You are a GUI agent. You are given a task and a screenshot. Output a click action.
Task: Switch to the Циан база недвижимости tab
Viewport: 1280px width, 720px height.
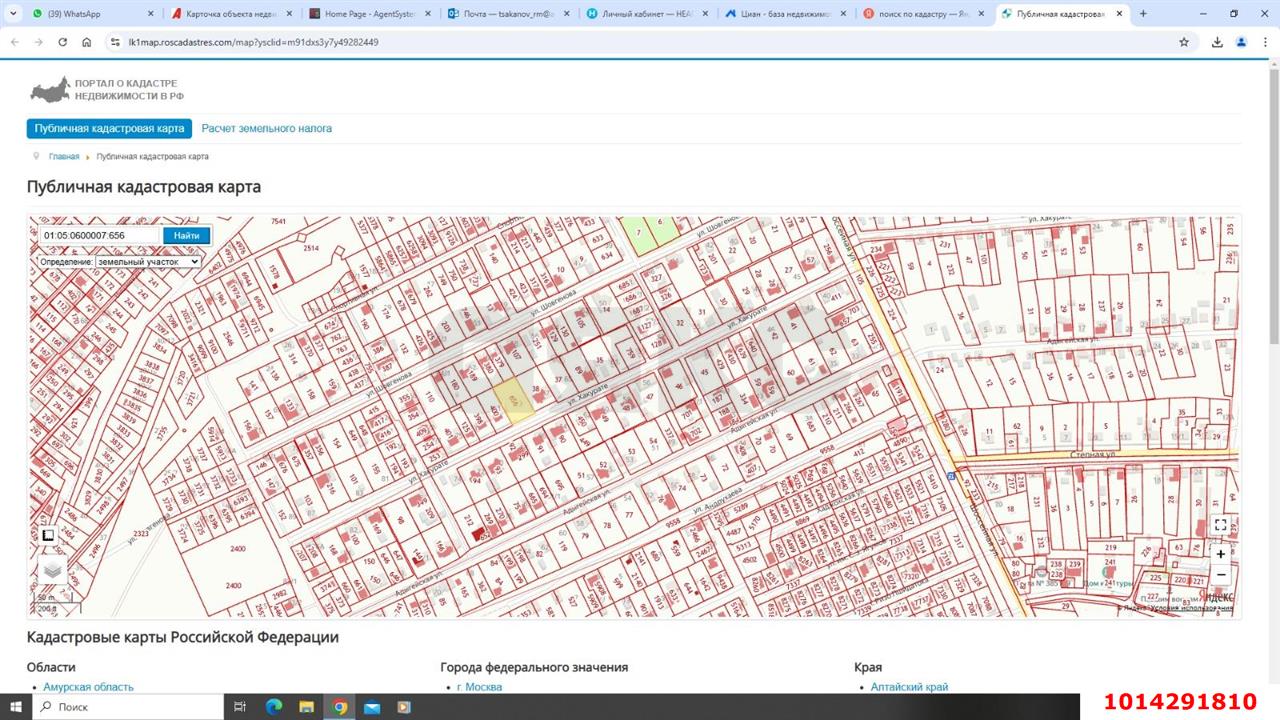pyautogui.click(x=785, y=14)
